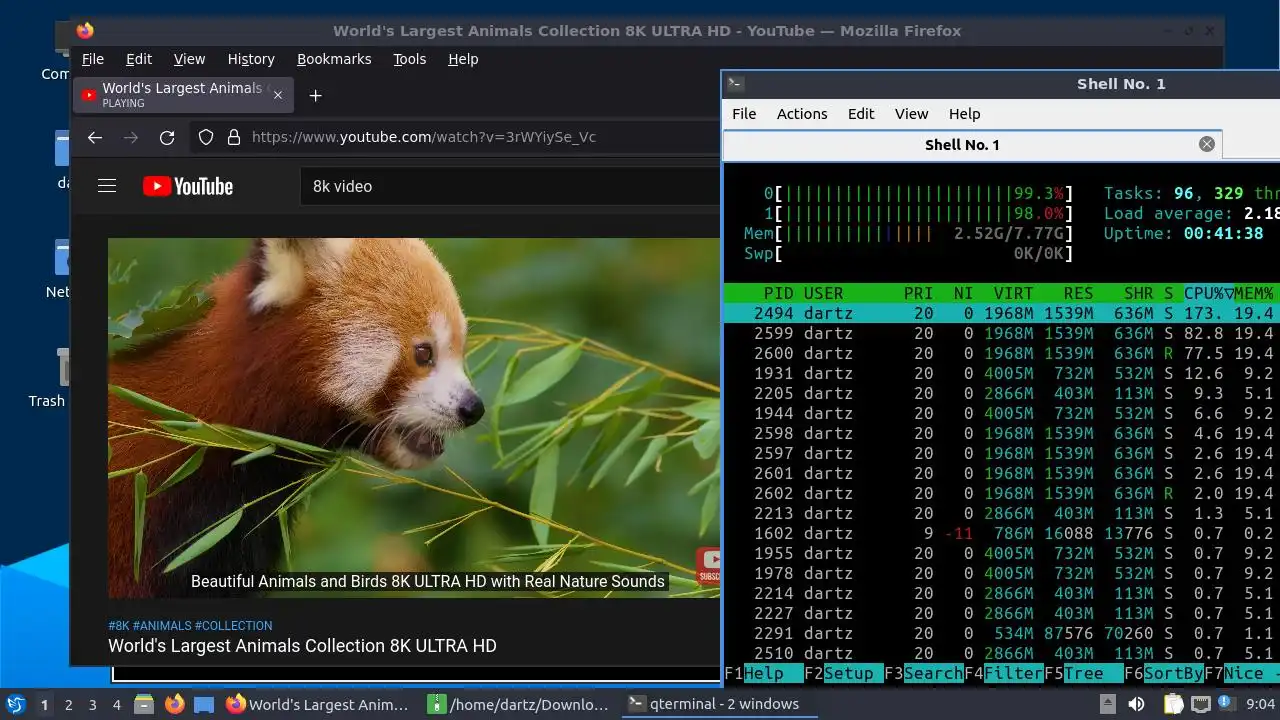Open the Firefox View menu

[x=189, y=59]
